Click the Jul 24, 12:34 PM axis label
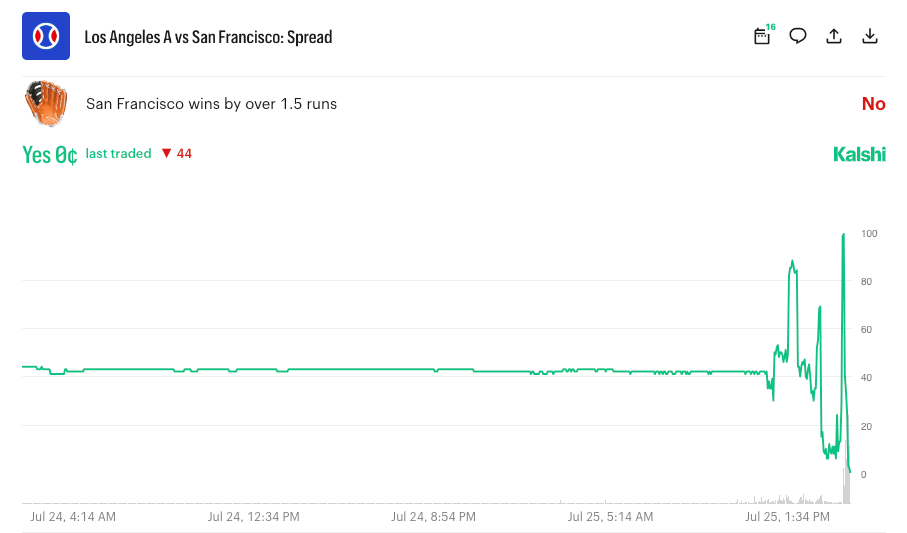The image size is (907, 533). [253, 517]
